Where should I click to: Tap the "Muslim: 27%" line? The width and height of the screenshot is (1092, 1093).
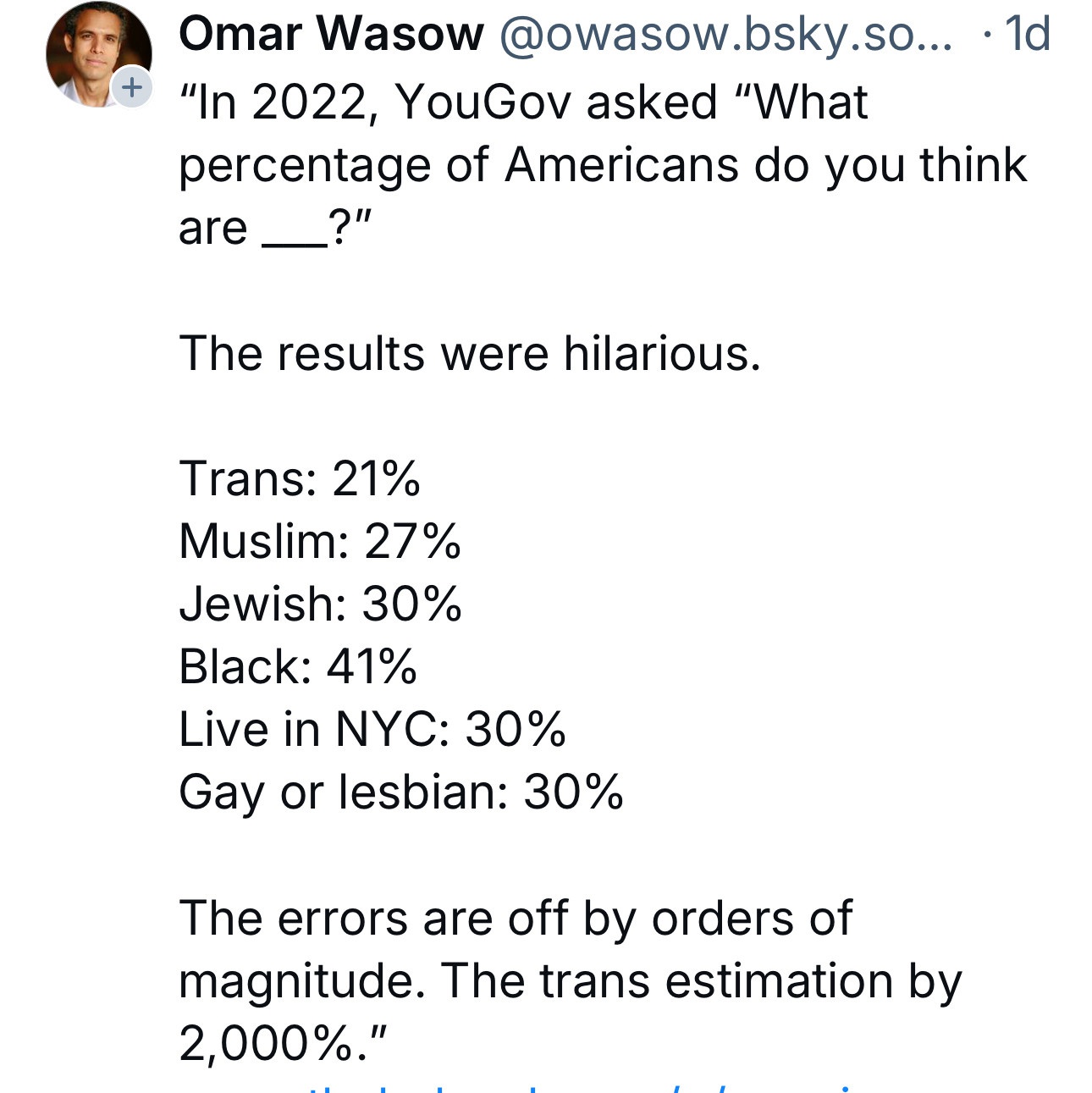320,541
